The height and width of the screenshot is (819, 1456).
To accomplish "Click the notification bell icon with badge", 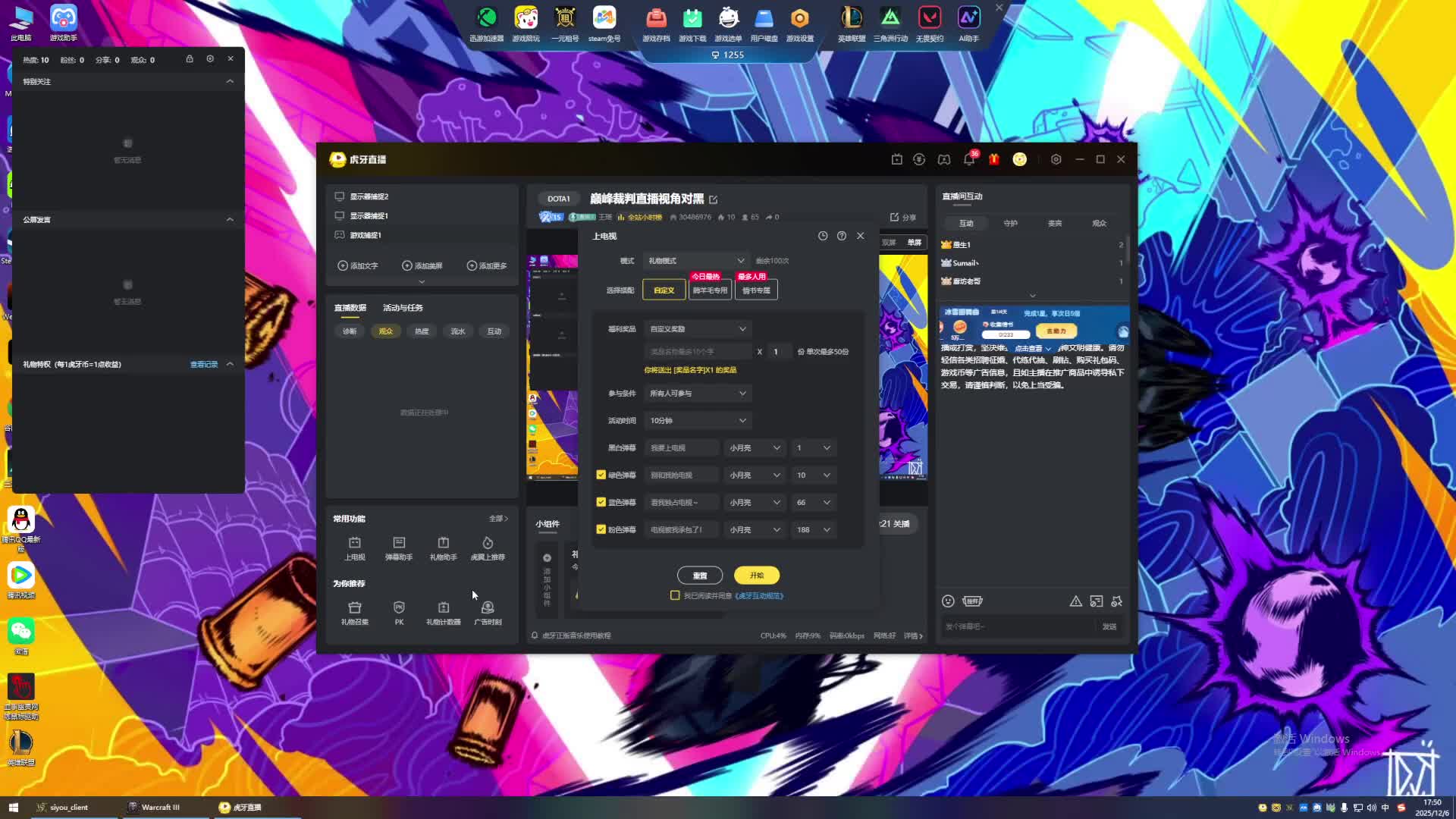I will coord(969,159).
